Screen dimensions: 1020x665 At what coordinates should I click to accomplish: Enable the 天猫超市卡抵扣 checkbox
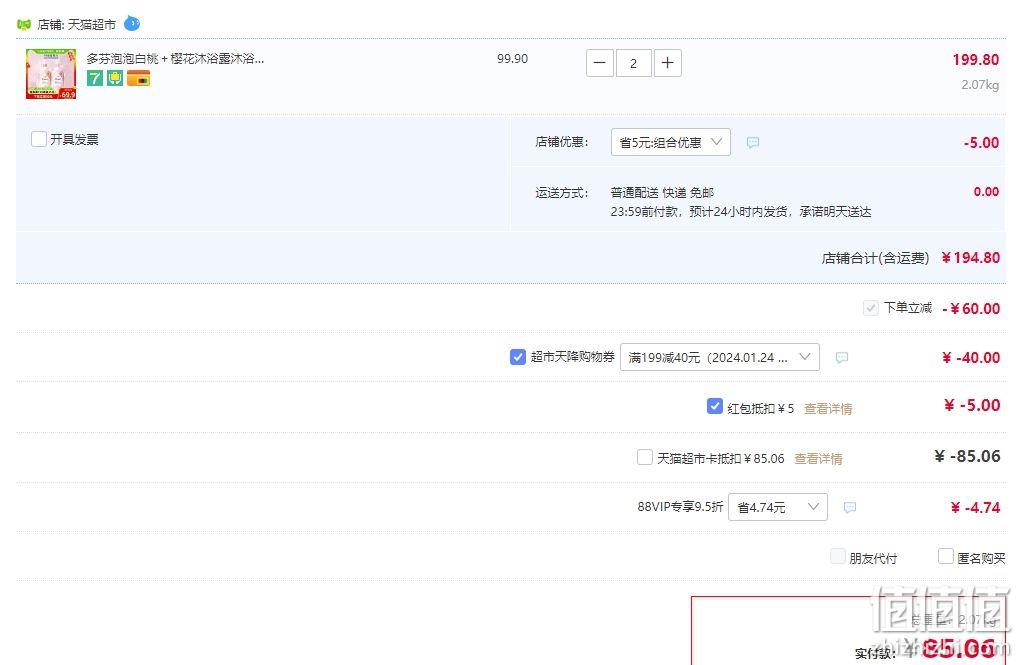click(645, 457)
